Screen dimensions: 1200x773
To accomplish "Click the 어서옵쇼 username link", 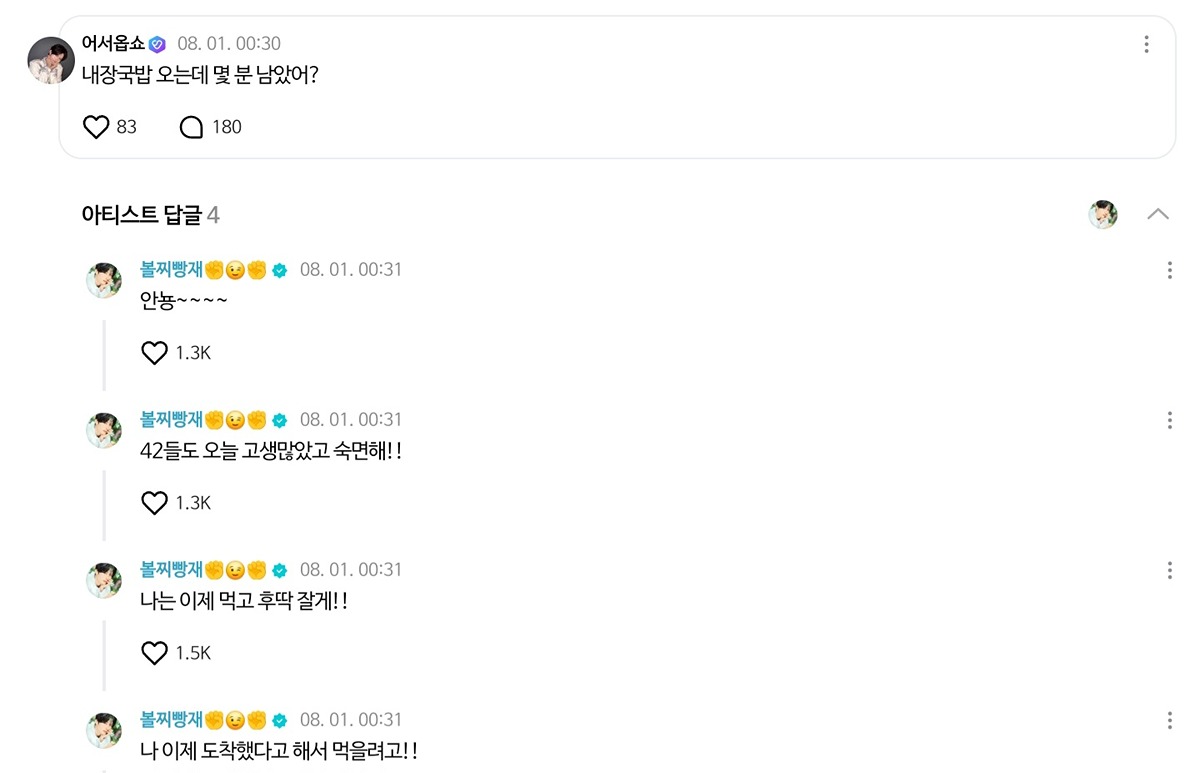I will tap(113, 44).
